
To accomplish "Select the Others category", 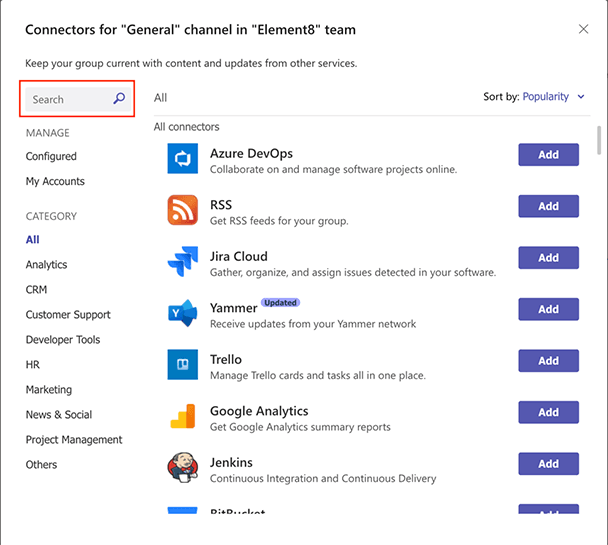I will coord(41,465).
